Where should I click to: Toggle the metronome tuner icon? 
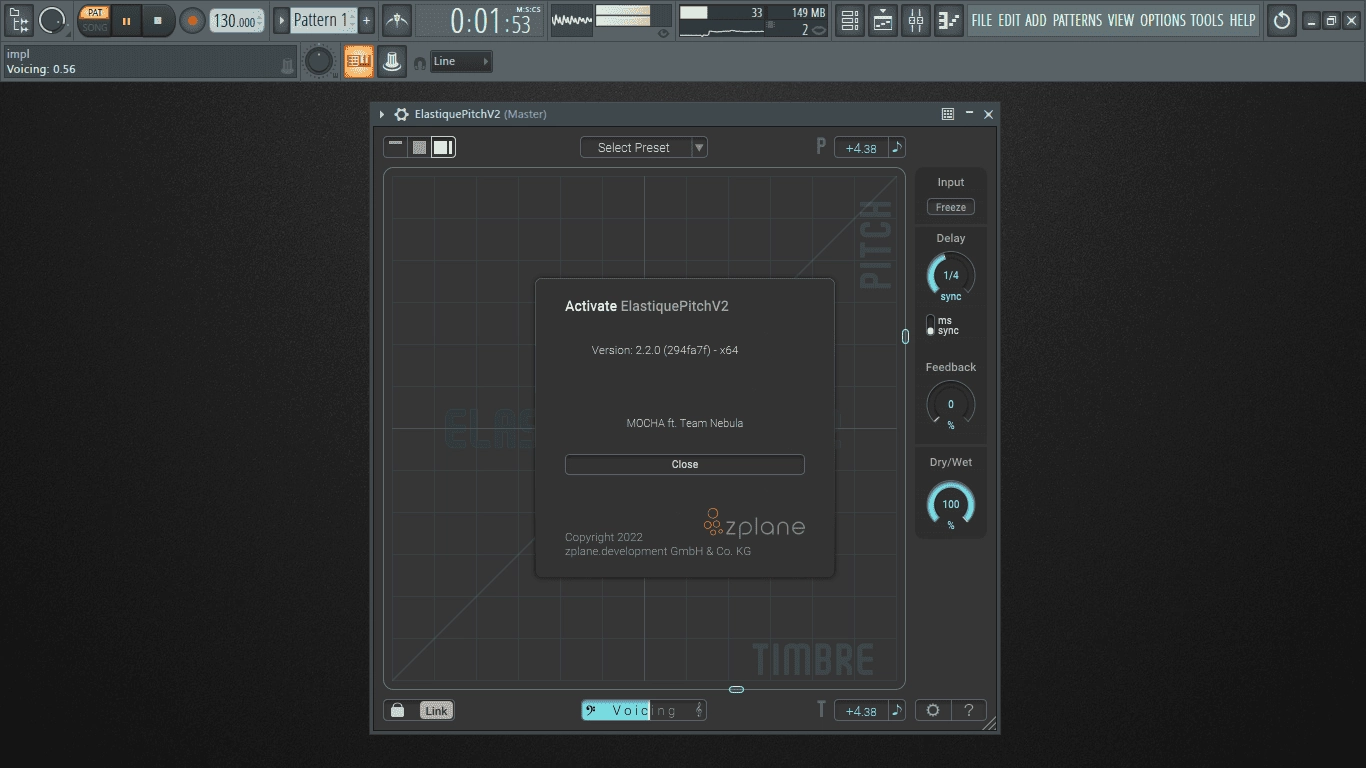point(397,20)
